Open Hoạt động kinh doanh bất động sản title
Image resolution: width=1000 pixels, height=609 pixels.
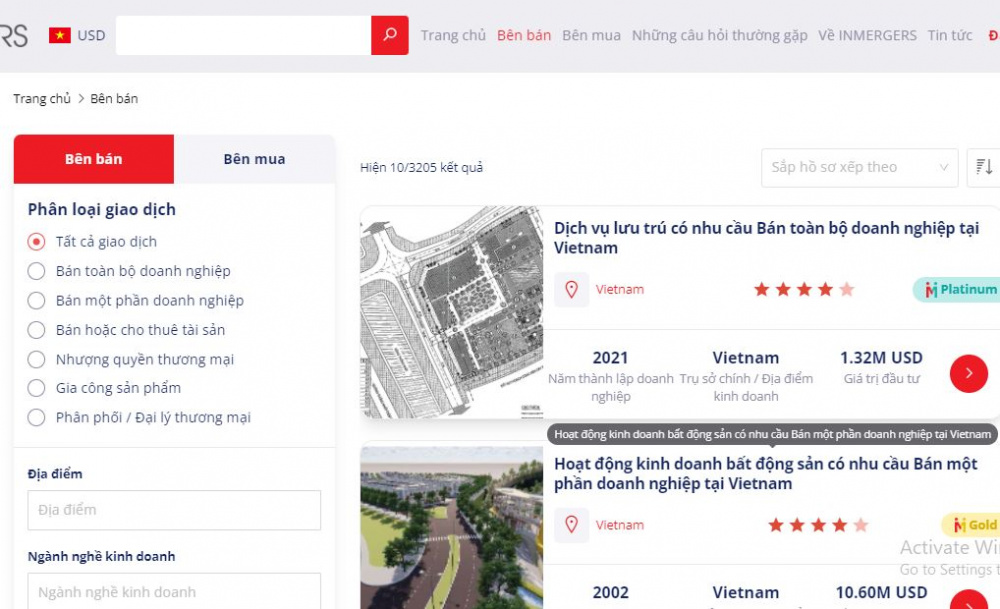[x=765, y=473]
